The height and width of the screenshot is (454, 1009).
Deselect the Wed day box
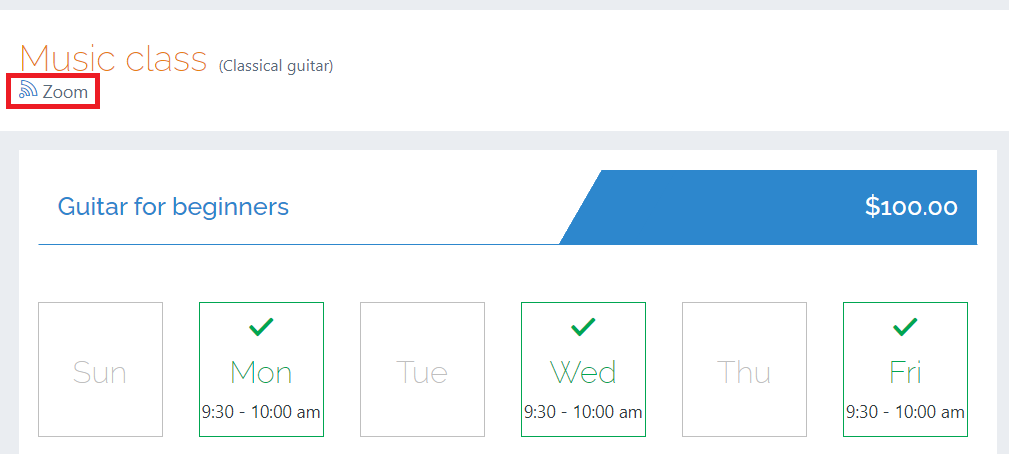click(583, 369)
